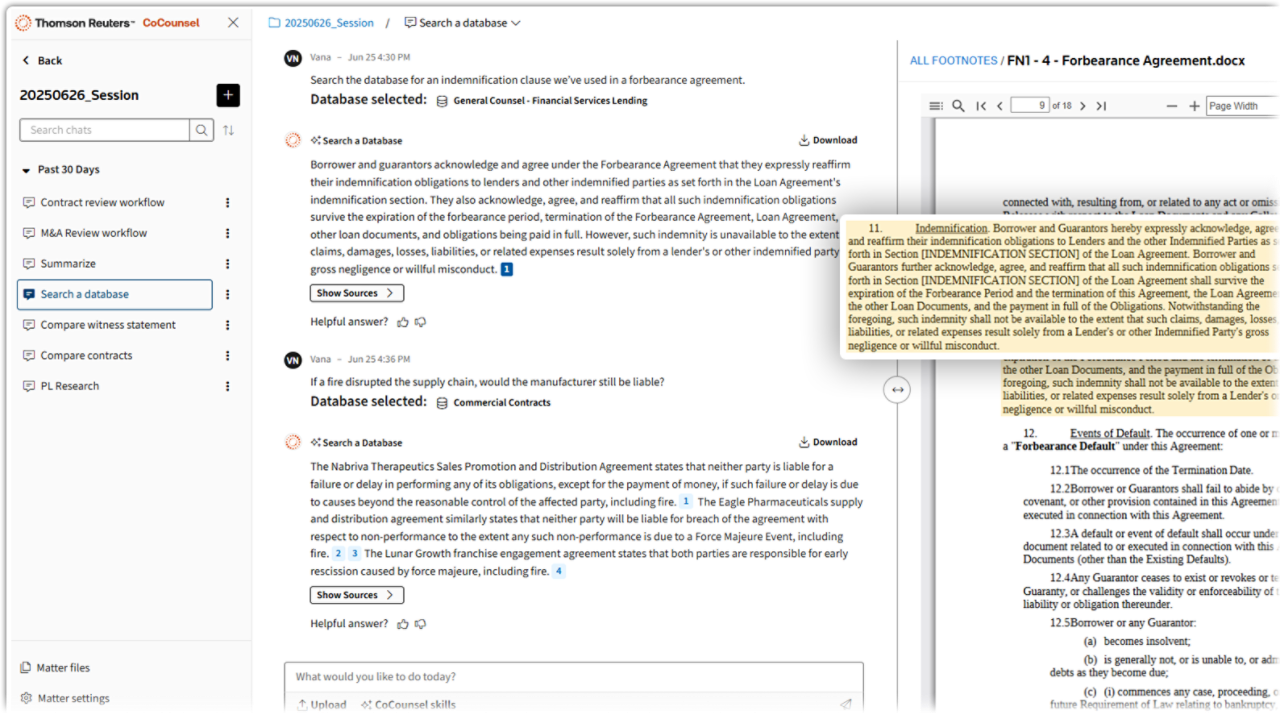This screenshot has width=1280, height=713.
Task: Jump to the first page of the document
Action: pyautogui.click(x=981, y=106)
